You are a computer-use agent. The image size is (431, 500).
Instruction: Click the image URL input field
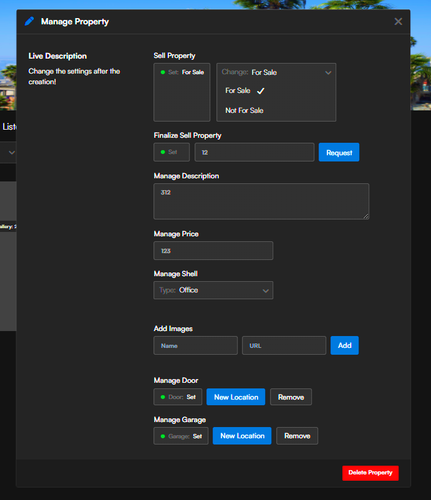tap(284, 346)
